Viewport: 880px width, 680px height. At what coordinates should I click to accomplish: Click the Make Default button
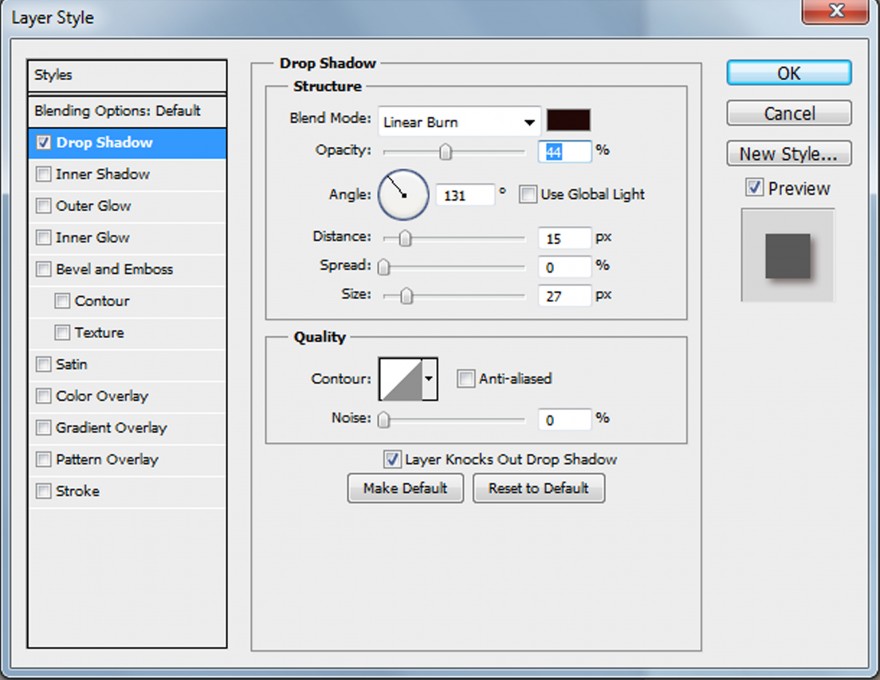[x=405, y=488]
